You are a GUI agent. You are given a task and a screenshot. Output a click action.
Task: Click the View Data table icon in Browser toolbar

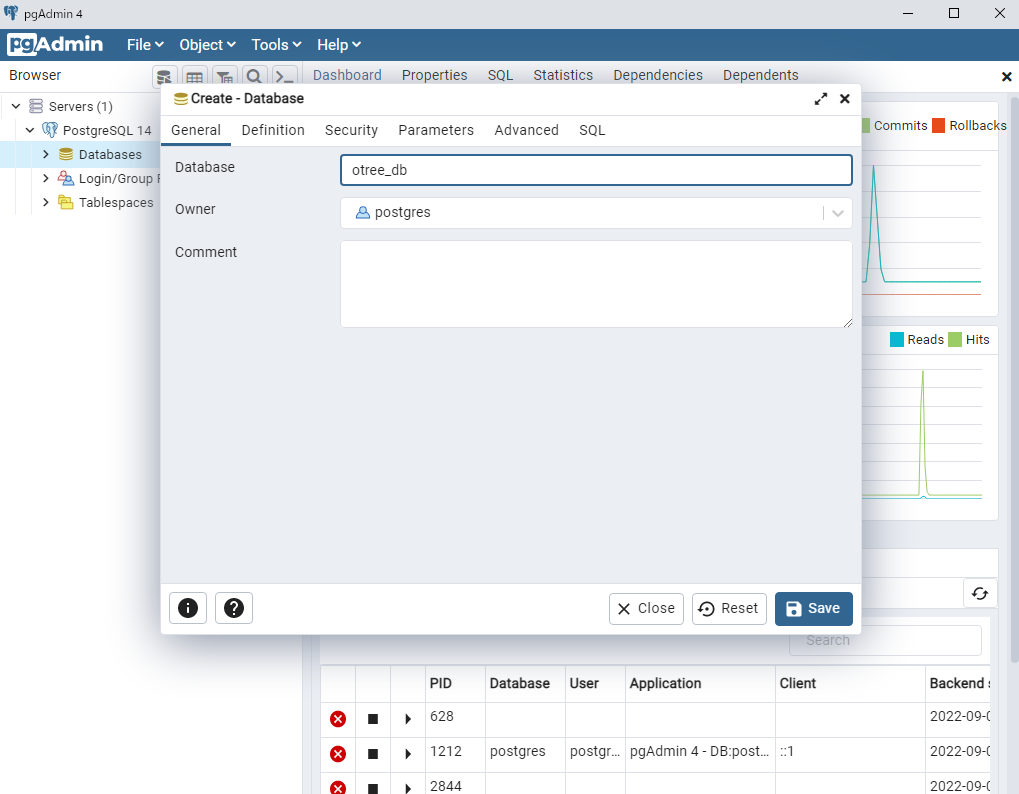point(194,77)
